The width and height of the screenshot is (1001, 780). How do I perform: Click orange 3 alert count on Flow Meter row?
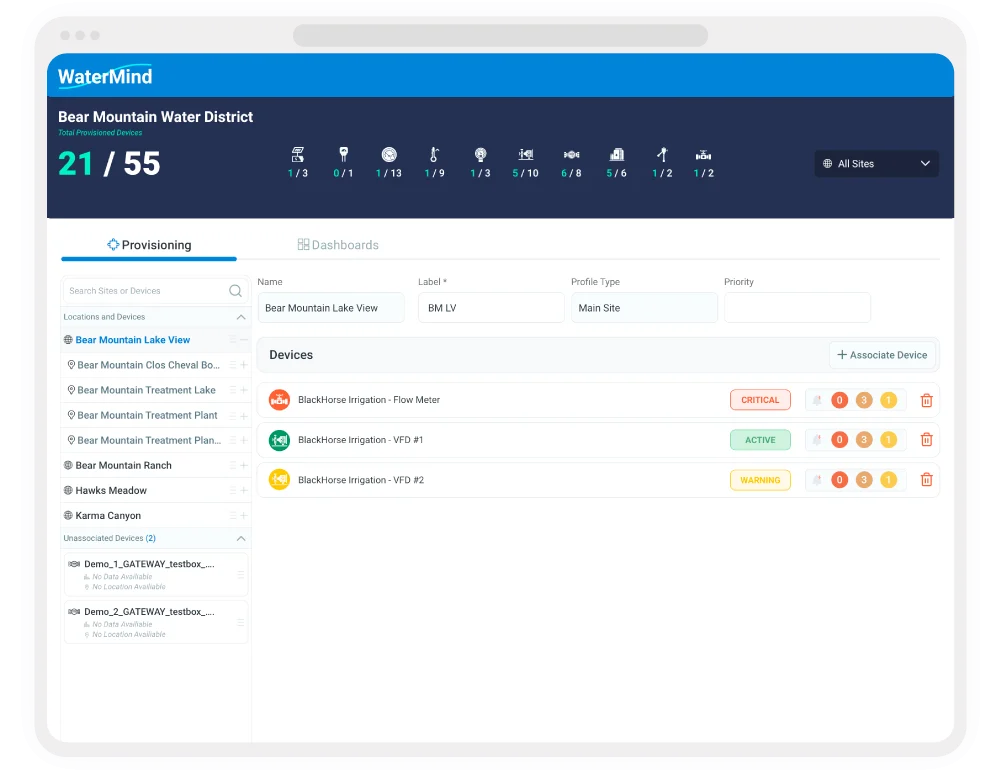(x=864, y=400)
